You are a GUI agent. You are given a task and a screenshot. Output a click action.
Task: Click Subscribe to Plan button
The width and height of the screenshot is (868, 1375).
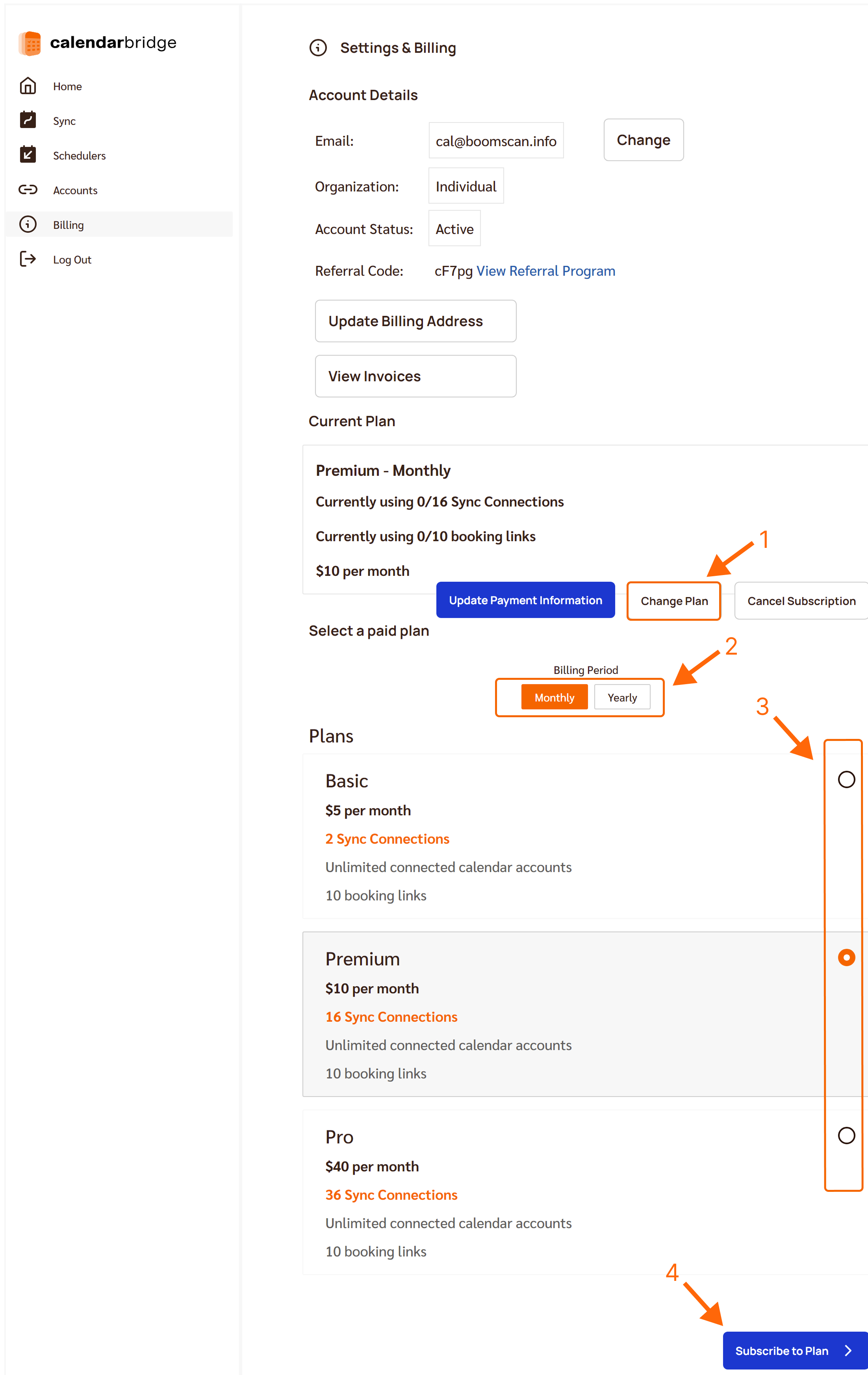(796, 1351)
